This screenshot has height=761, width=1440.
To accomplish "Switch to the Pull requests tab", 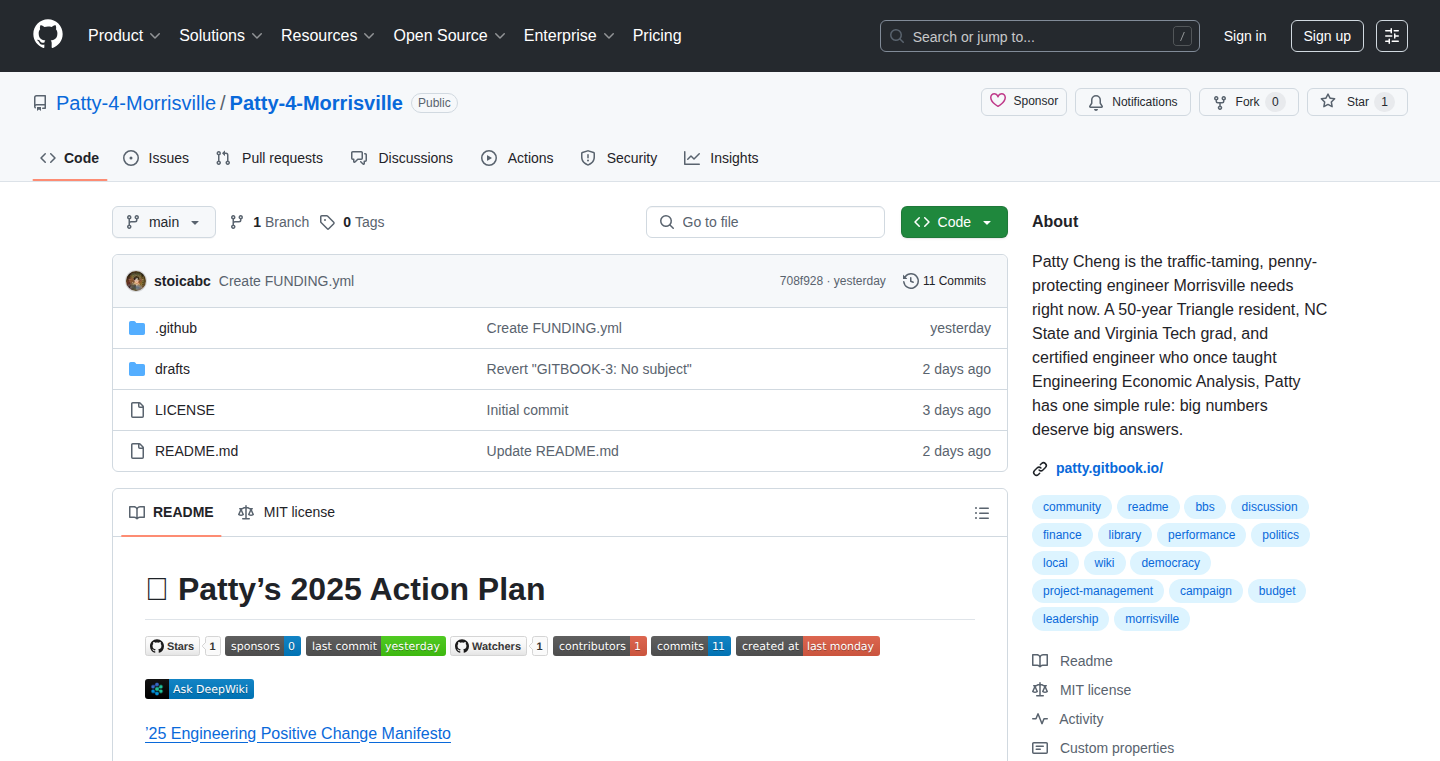I will click(x=269, y=158).
